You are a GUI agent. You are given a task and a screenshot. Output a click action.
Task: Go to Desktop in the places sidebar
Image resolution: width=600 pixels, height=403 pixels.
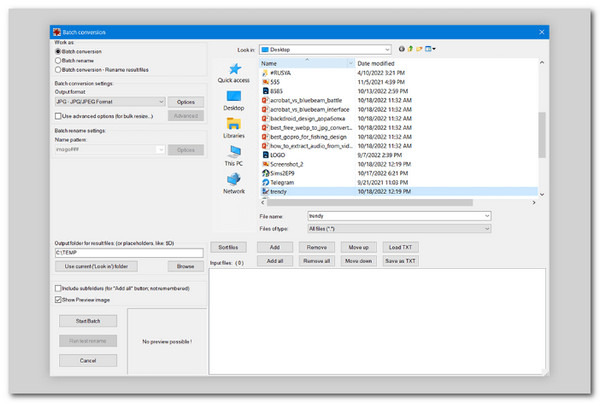pyautogui.click(x=233, y=99)
